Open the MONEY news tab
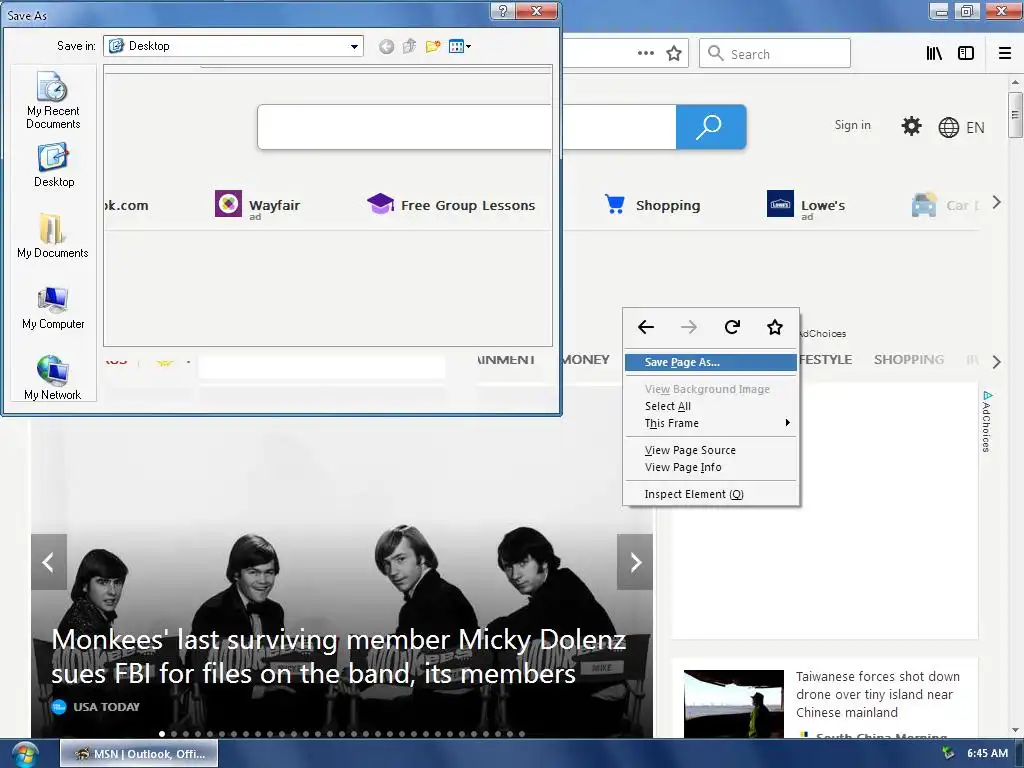The height and width of the screenshot is (768, 1024). click(x=586, y=359)
